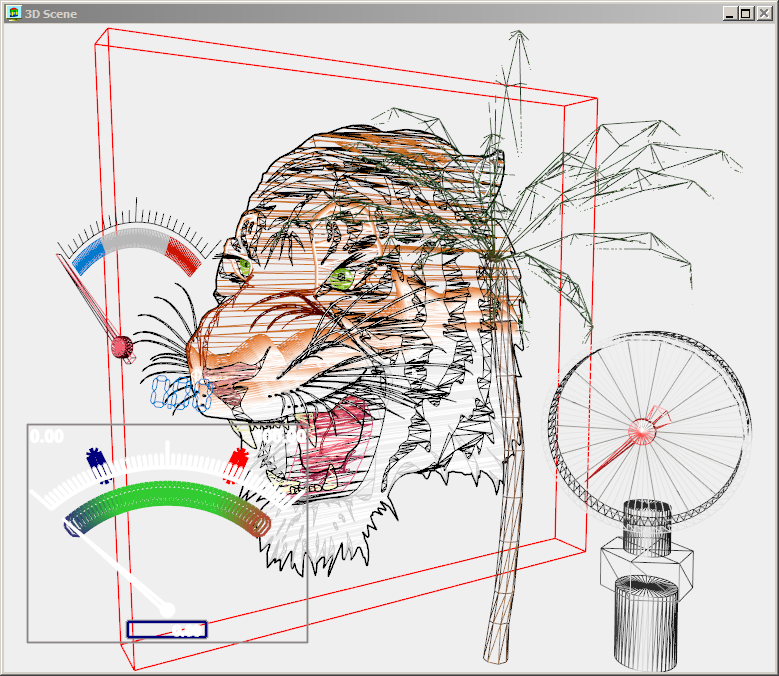Click the blue-bordered value box under the gauge
Screen dimensions: 779x676
[167, 629]
